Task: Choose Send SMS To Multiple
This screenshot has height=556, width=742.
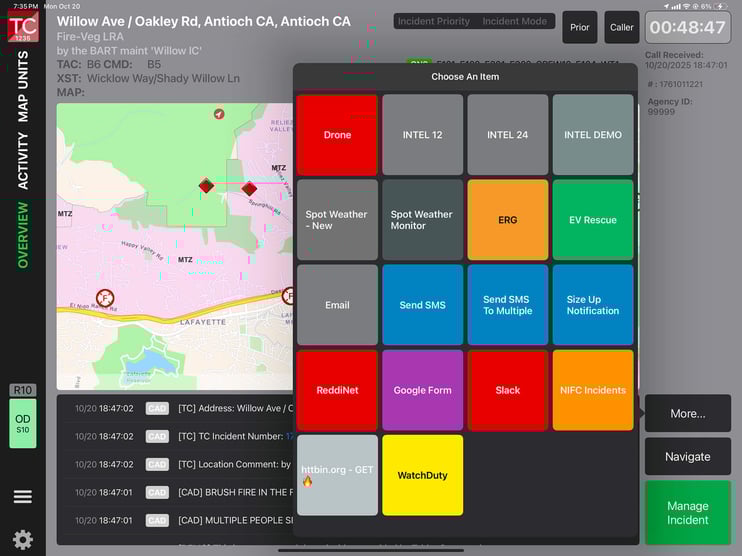Action: 507,305
